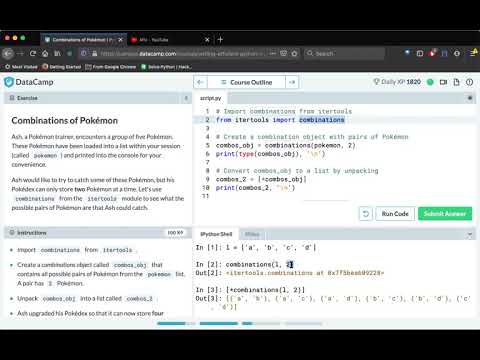Click the 100 XP badge

[x=175, y=232]
